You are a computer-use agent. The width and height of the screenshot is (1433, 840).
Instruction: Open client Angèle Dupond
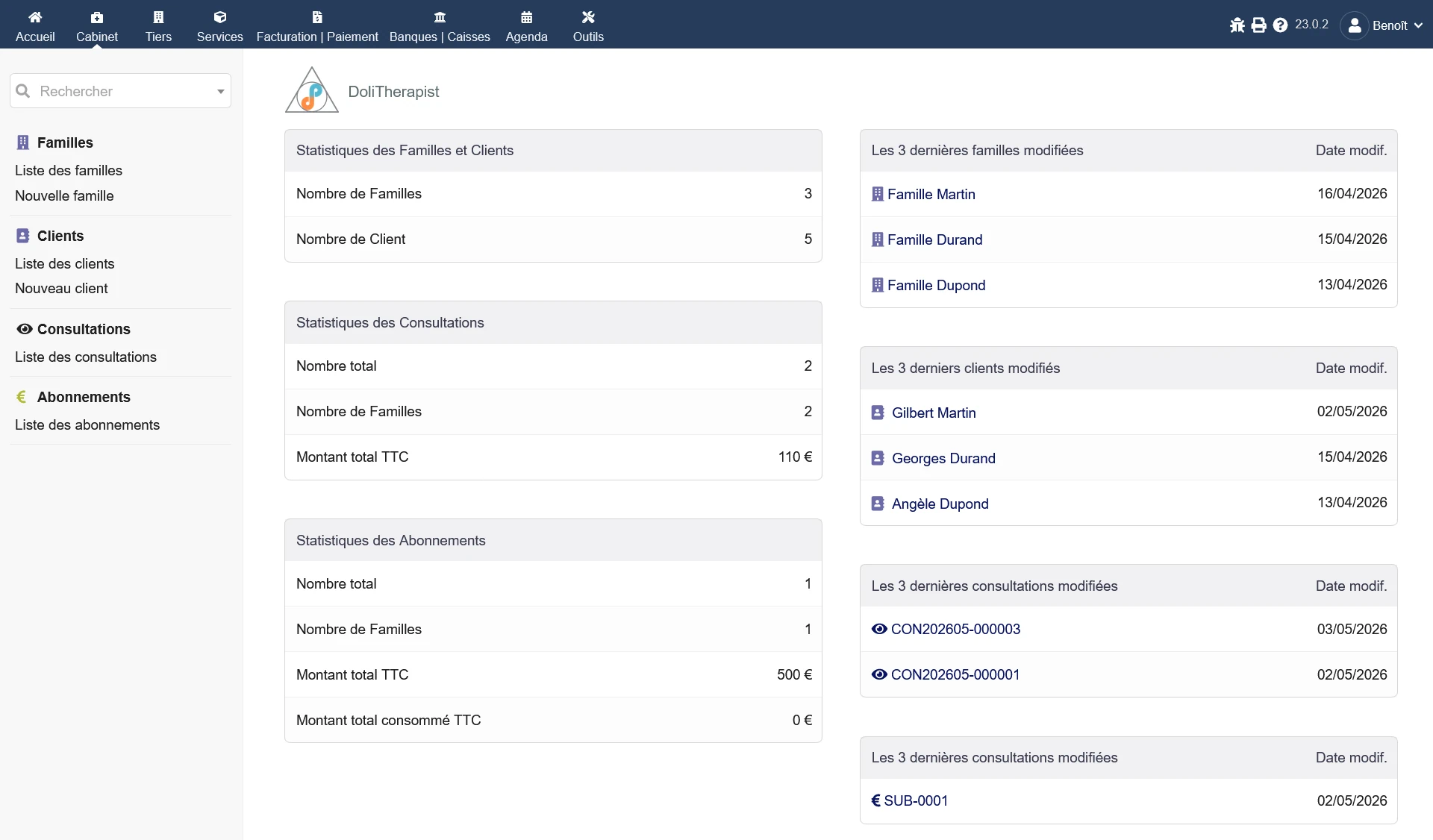940,504
